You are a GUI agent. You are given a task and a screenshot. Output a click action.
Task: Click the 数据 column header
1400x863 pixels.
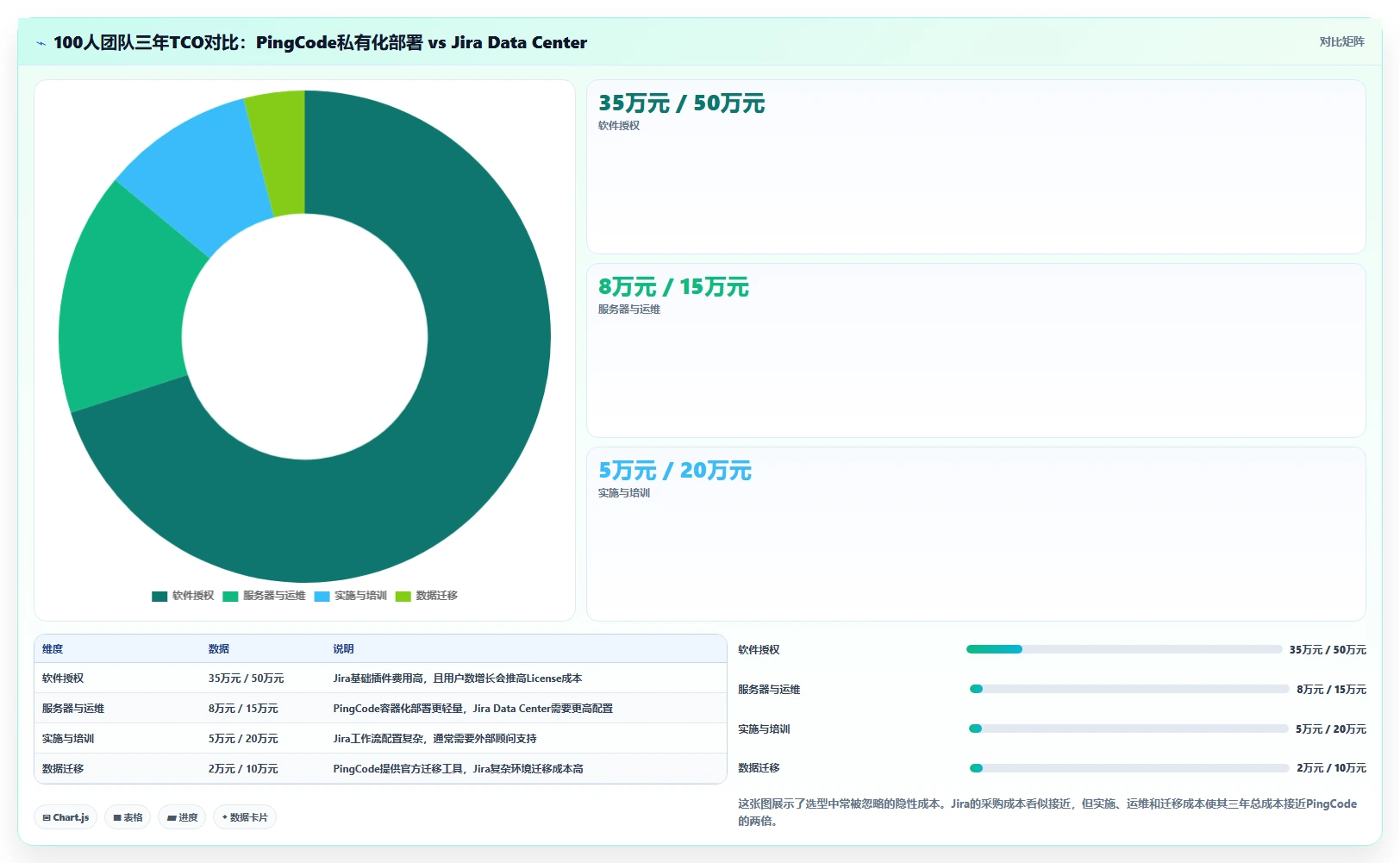tap(219, 649)
